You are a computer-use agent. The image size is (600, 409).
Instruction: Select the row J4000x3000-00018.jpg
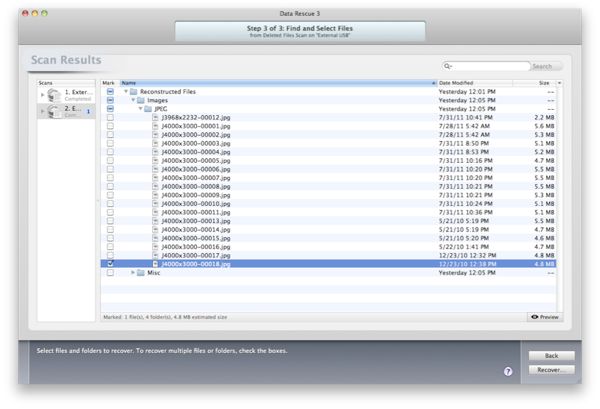click(328, 264)
